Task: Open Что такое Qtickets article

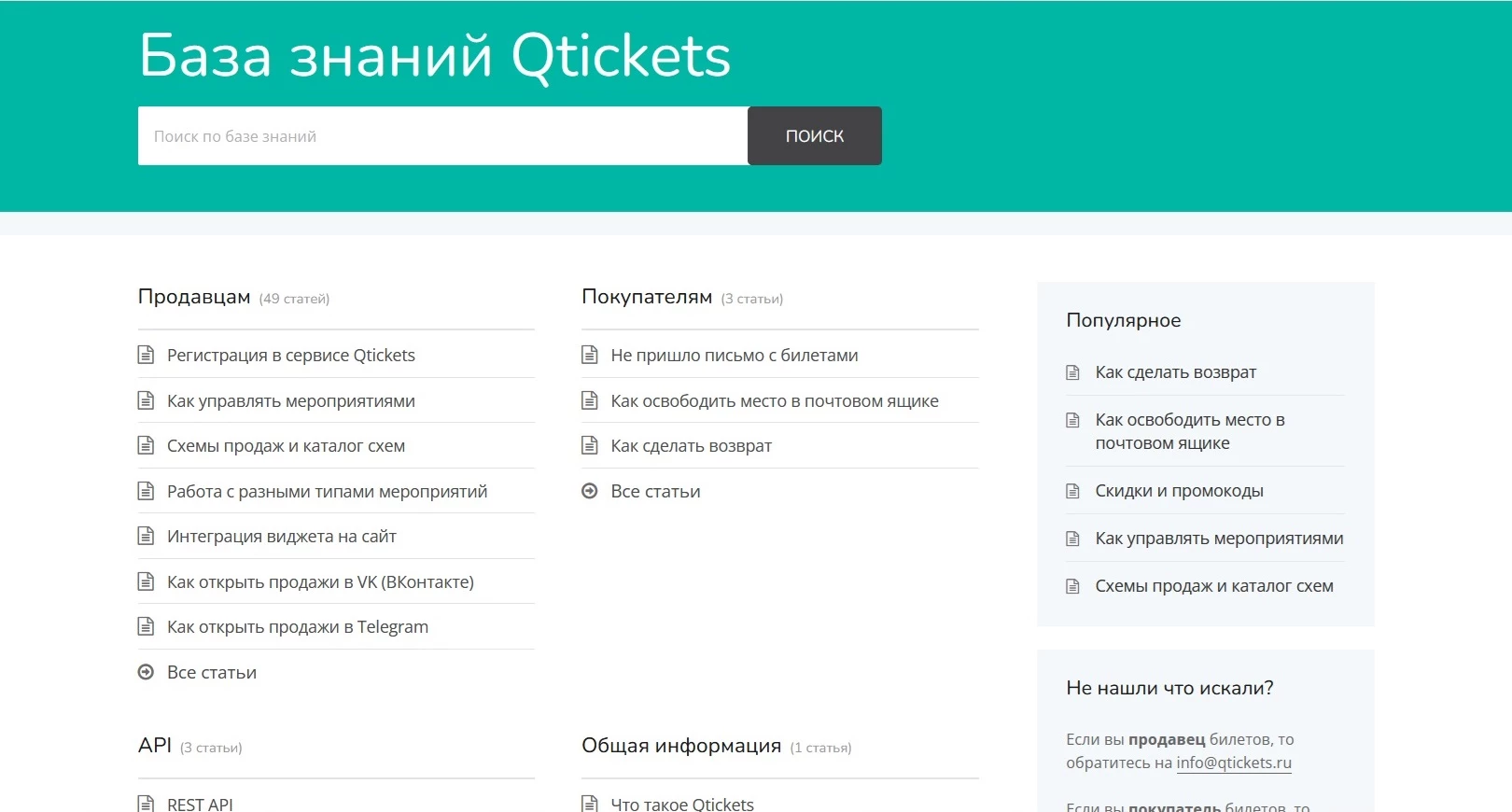Action: (682, 804)
